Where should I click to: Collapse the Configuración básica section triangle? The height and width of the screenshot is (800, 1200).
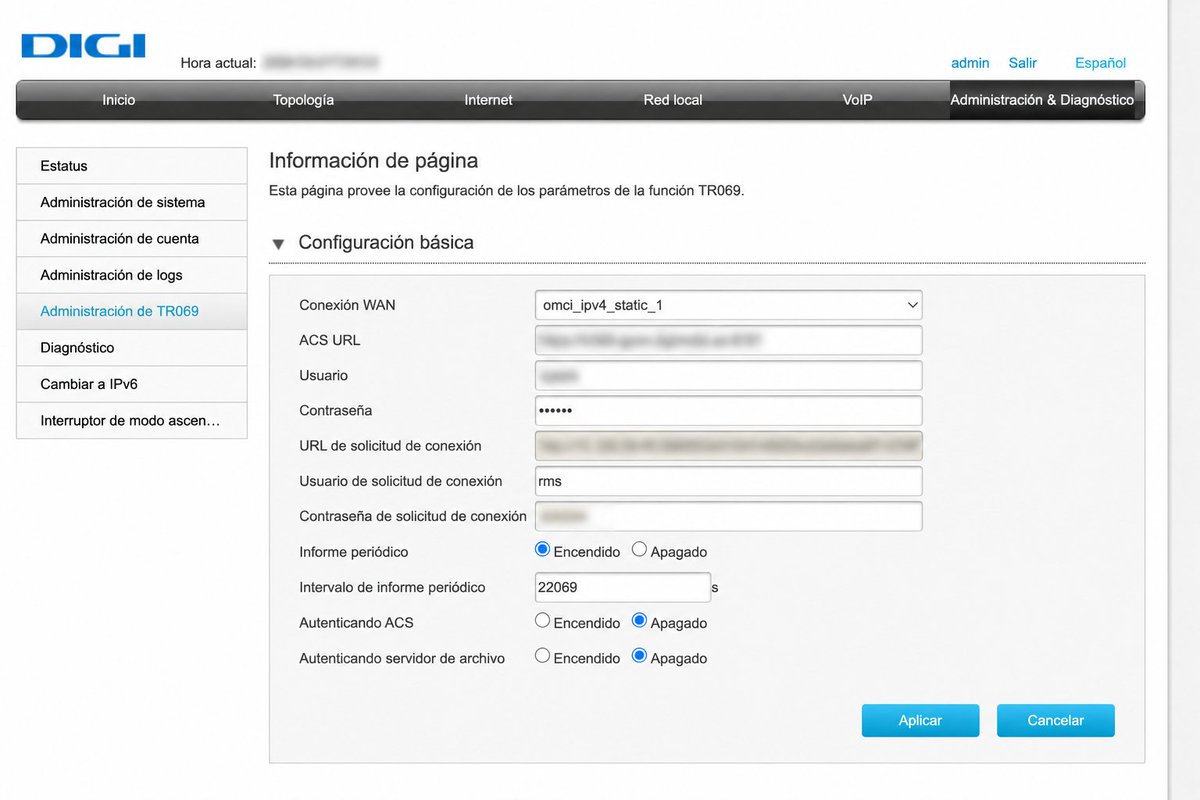tap(279, 243)
